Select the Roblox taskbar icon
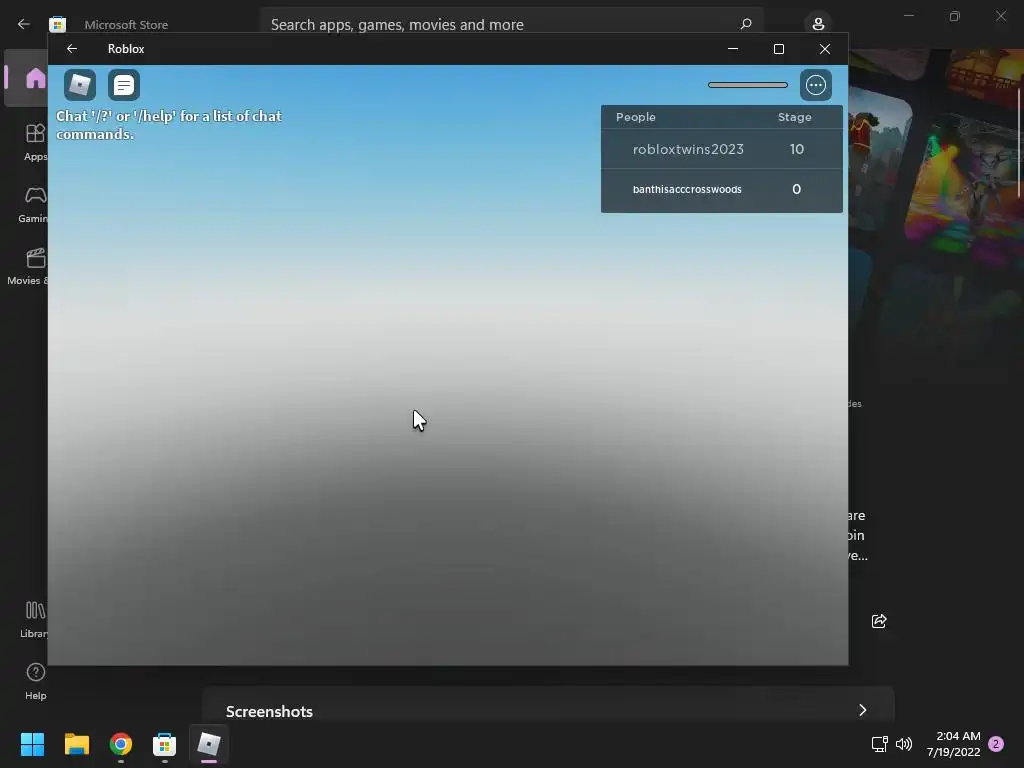This screenshot has height=768, width=1024. tap(209, 744)
